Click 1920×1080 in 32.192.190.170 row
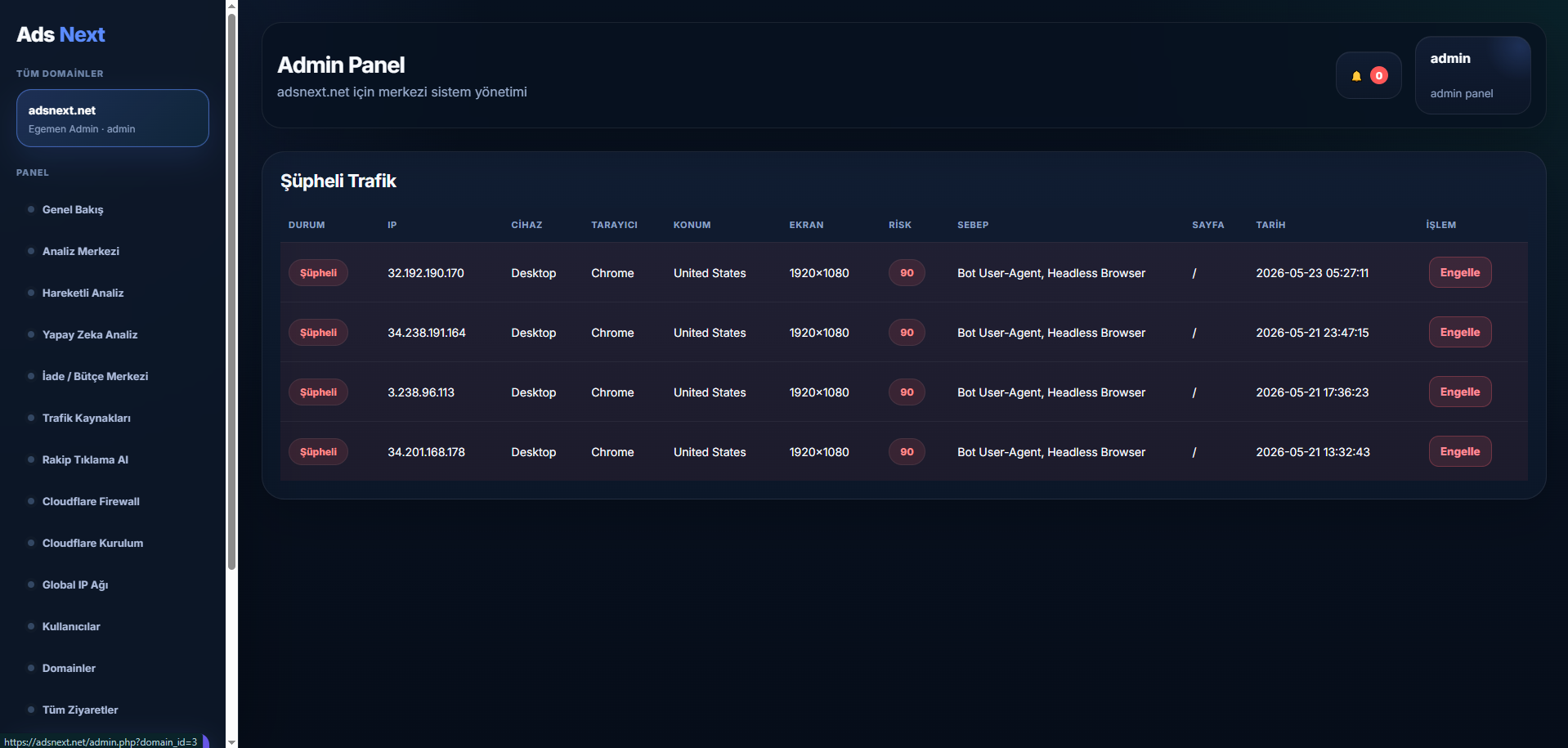1568x748 pixels. [819, 273]
